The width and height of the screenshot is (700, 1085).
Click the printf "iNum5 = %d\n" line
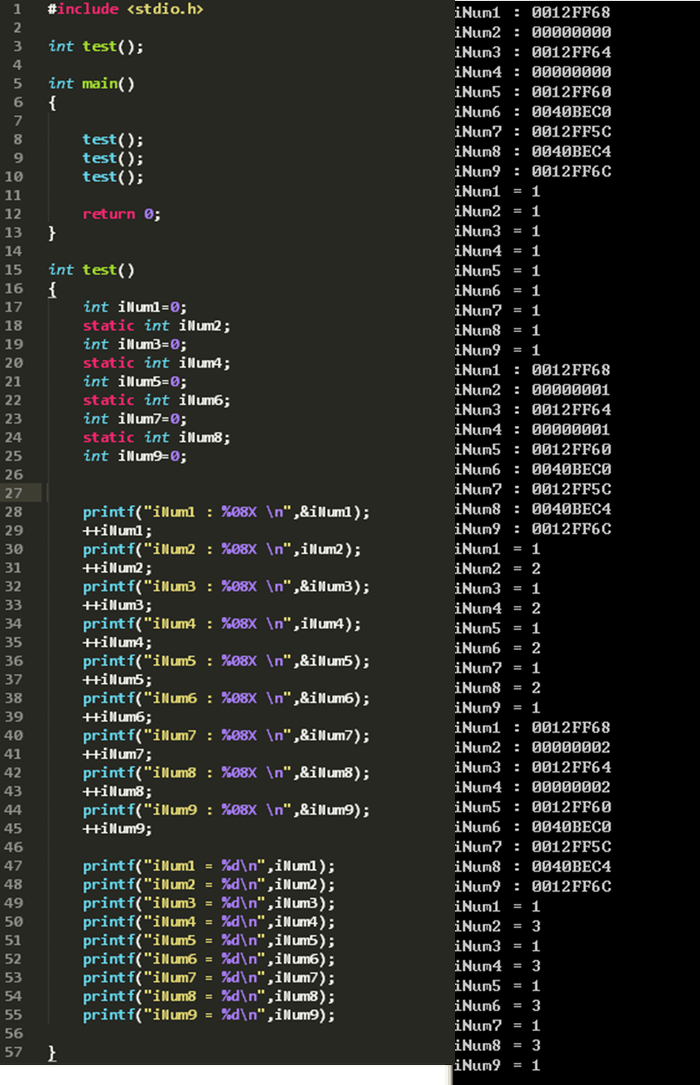click(209, 942)
